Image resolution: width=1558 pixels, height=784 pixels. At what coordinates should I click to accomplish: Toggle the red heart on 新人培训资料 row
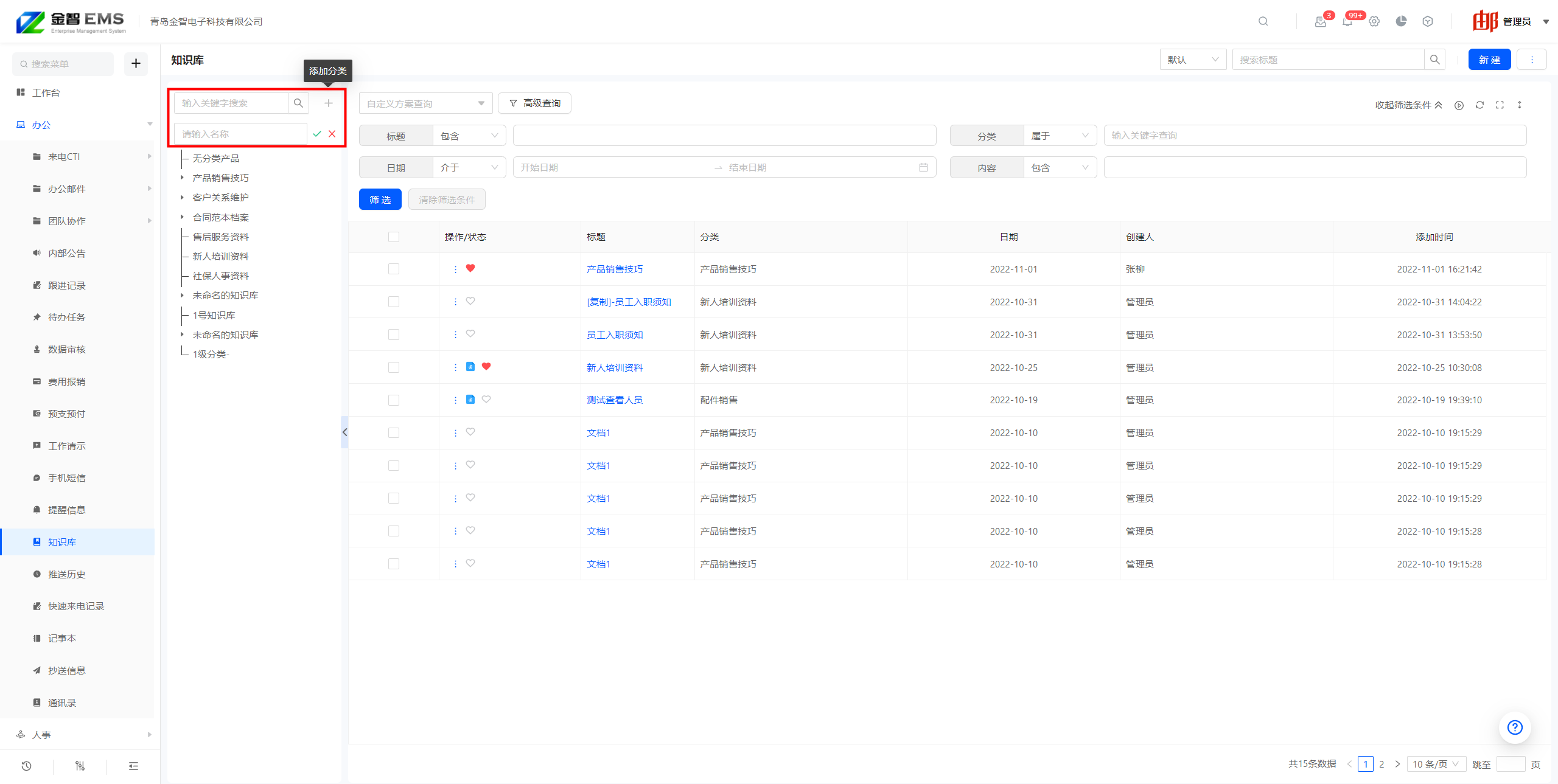coord(486,367)
